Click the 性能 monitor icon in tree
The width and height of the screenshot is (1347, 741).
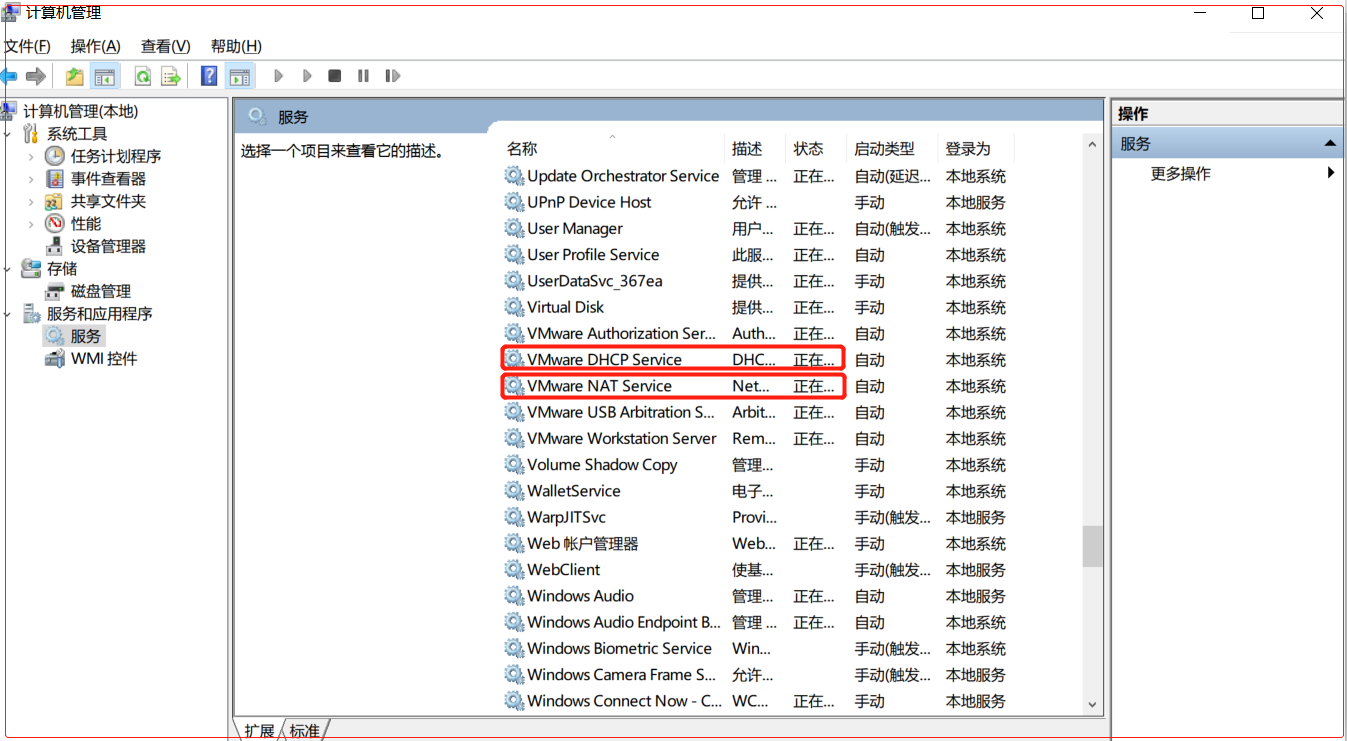pos(55,224)
